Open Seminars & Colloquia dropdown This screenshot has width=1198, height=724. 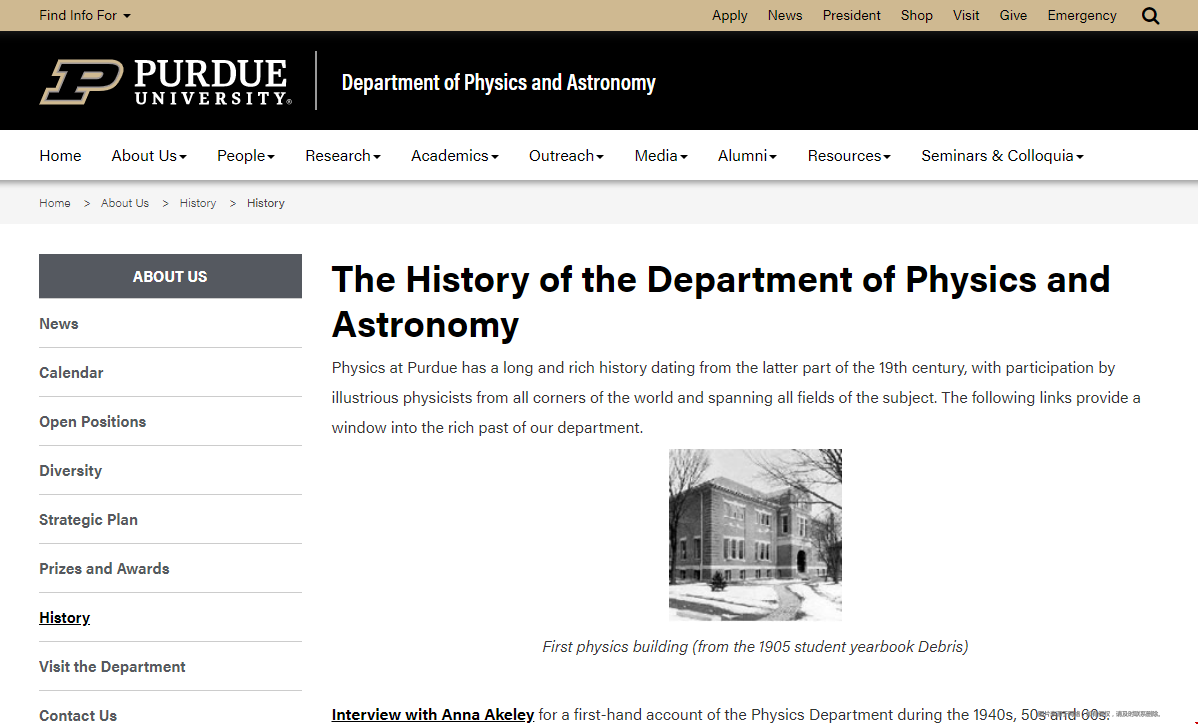[x=1002, y=156]
